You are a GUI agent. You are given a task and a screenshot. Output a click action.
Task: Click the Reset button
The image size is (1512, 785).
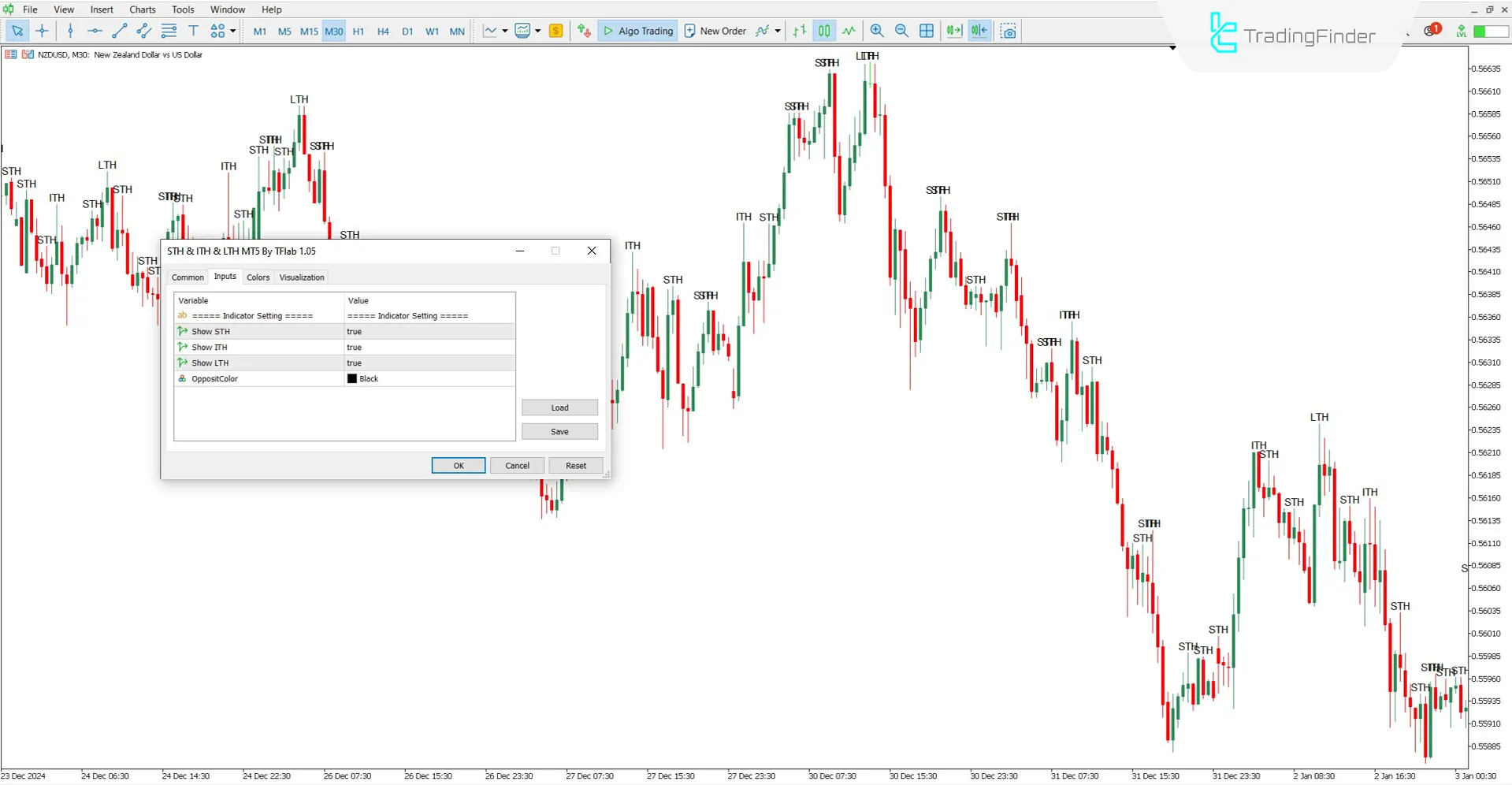tap(575, 466)
